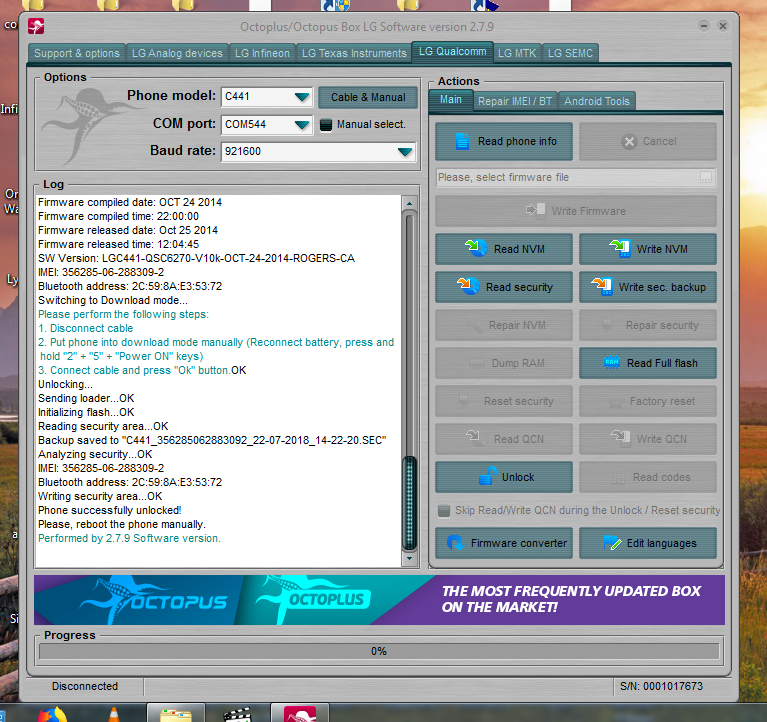767x722 pixels.
Task: Expand the Phone model dropdown
Action: pyautogui.click(x=302, y=97)
